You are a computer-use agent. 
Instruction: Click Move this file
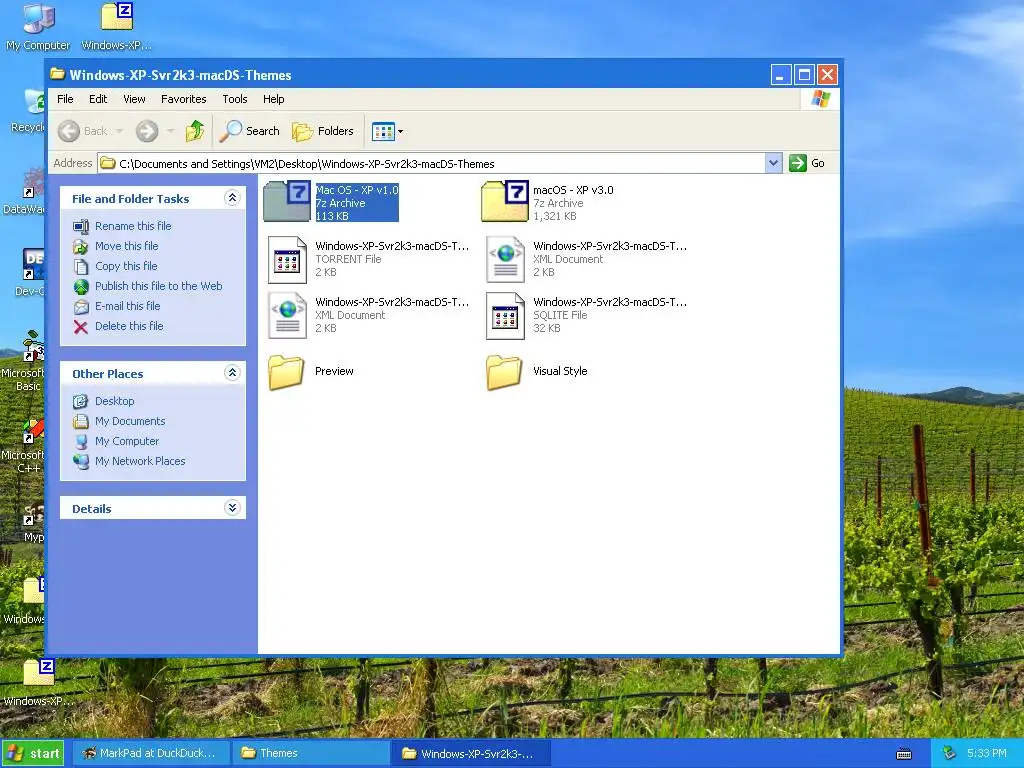(x=127, y=246)
